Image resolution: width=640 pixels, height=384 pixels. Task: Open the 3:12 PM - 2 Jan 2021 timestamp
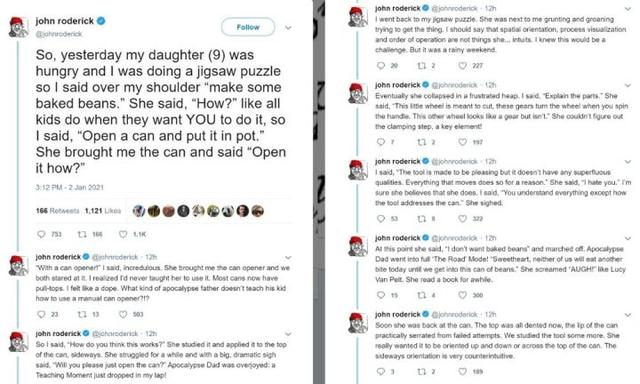pyautogui.click(x=69, y=187)
